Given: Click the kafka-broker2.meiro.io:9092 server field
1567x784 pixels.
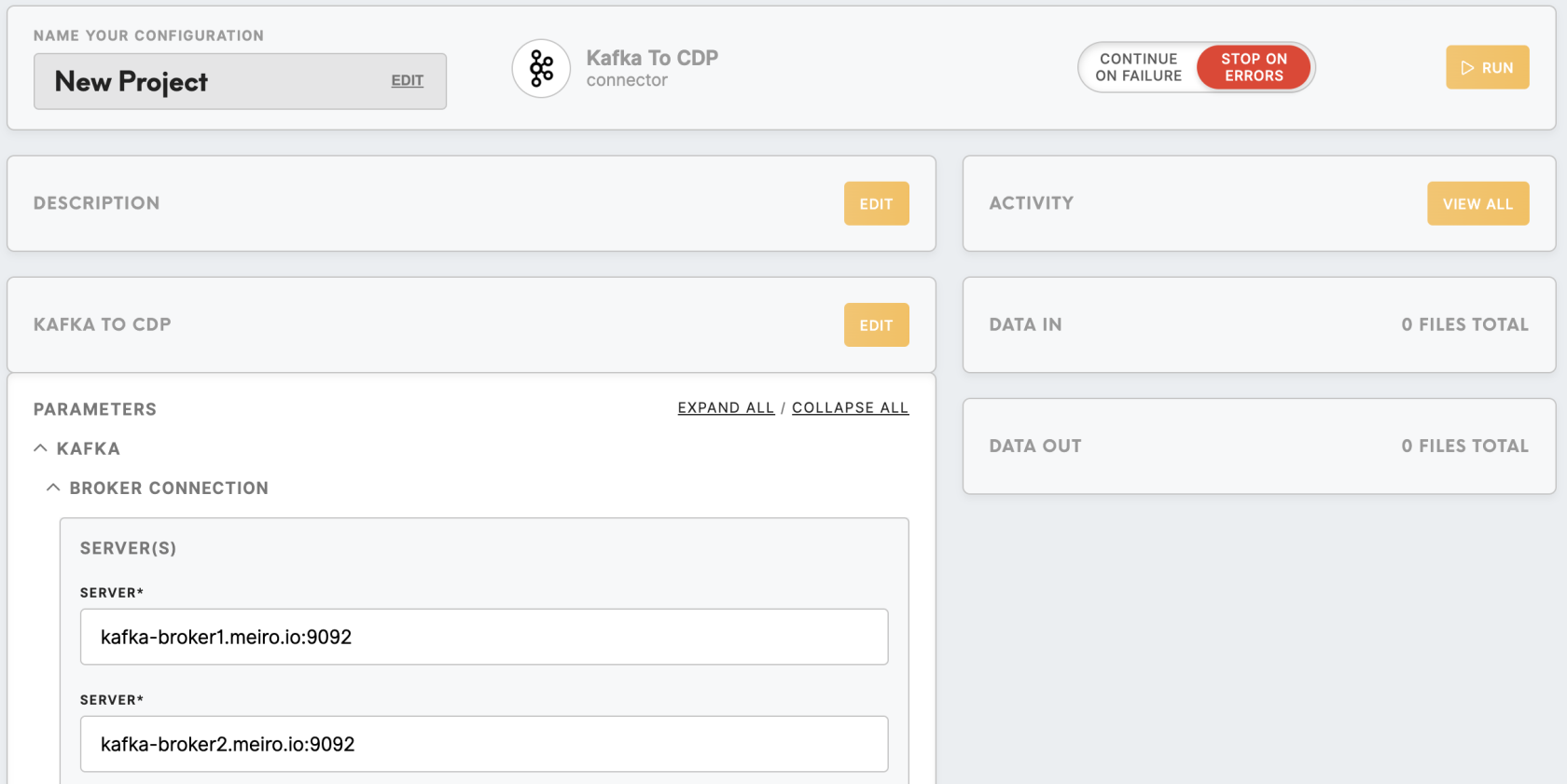Looking at the screenshot, I should point(484,744).
